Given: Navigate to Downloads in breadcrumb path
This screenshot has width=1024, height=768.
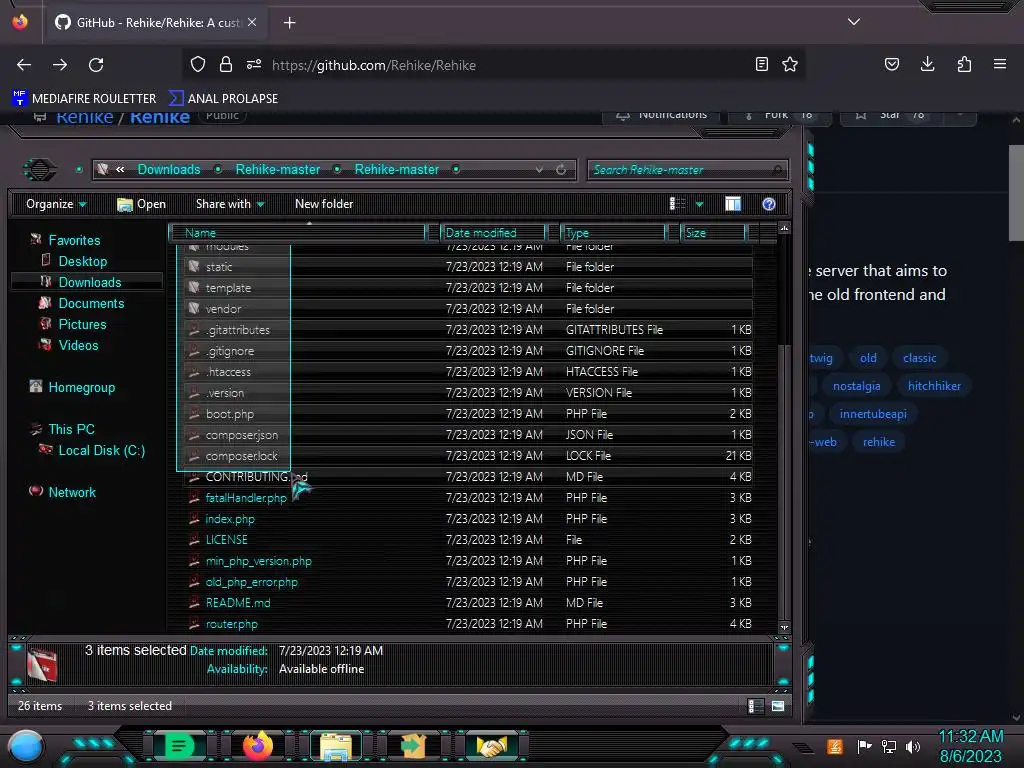Looking at the screenshot, I should point(168,169).
